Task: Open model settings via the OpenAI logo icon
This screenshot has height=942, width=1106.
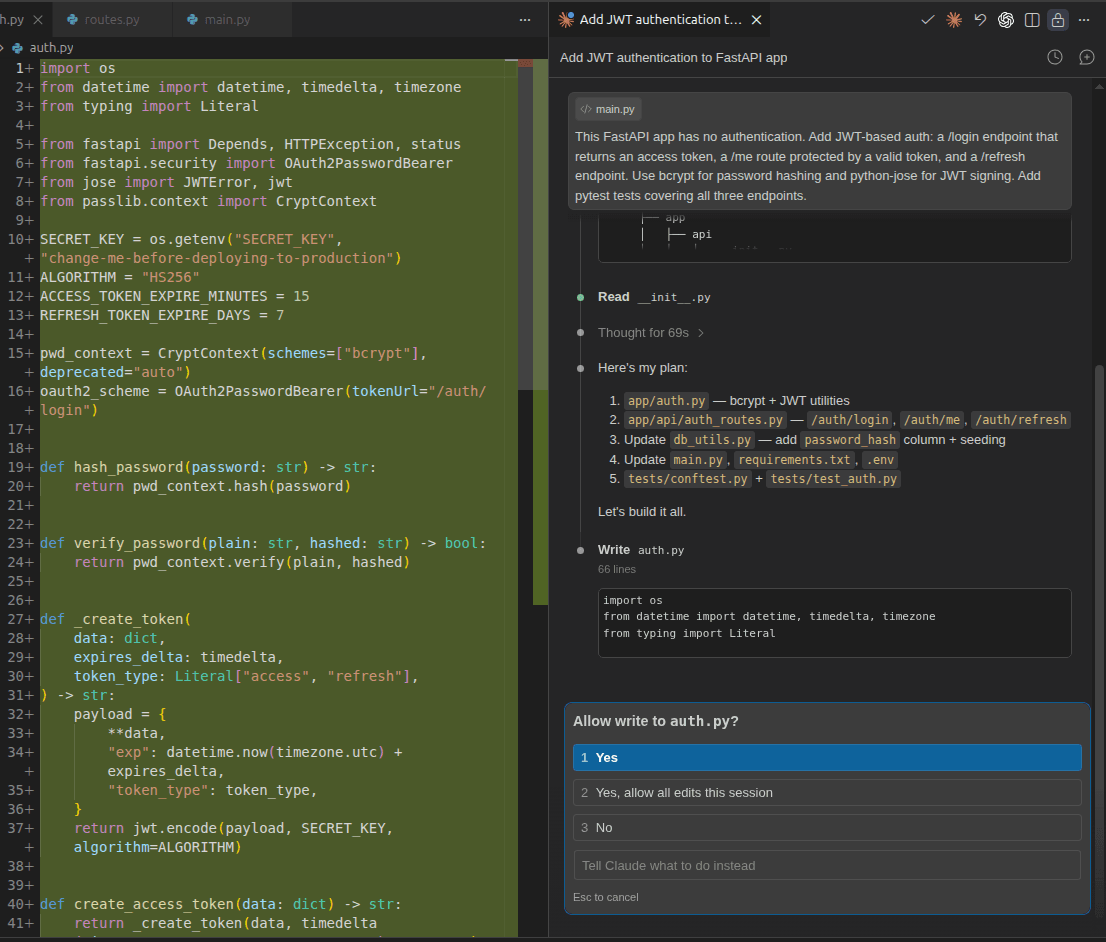Action: [1005, 19]
